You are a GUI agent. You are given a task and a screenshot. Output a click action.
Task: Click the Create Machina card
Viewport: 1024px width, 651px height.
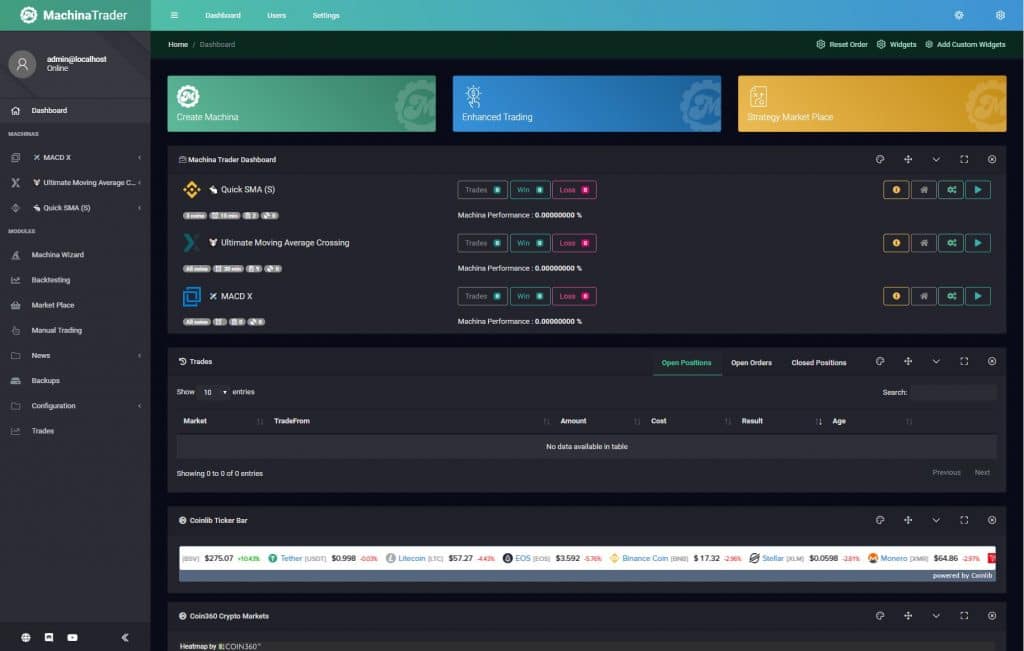302,104
